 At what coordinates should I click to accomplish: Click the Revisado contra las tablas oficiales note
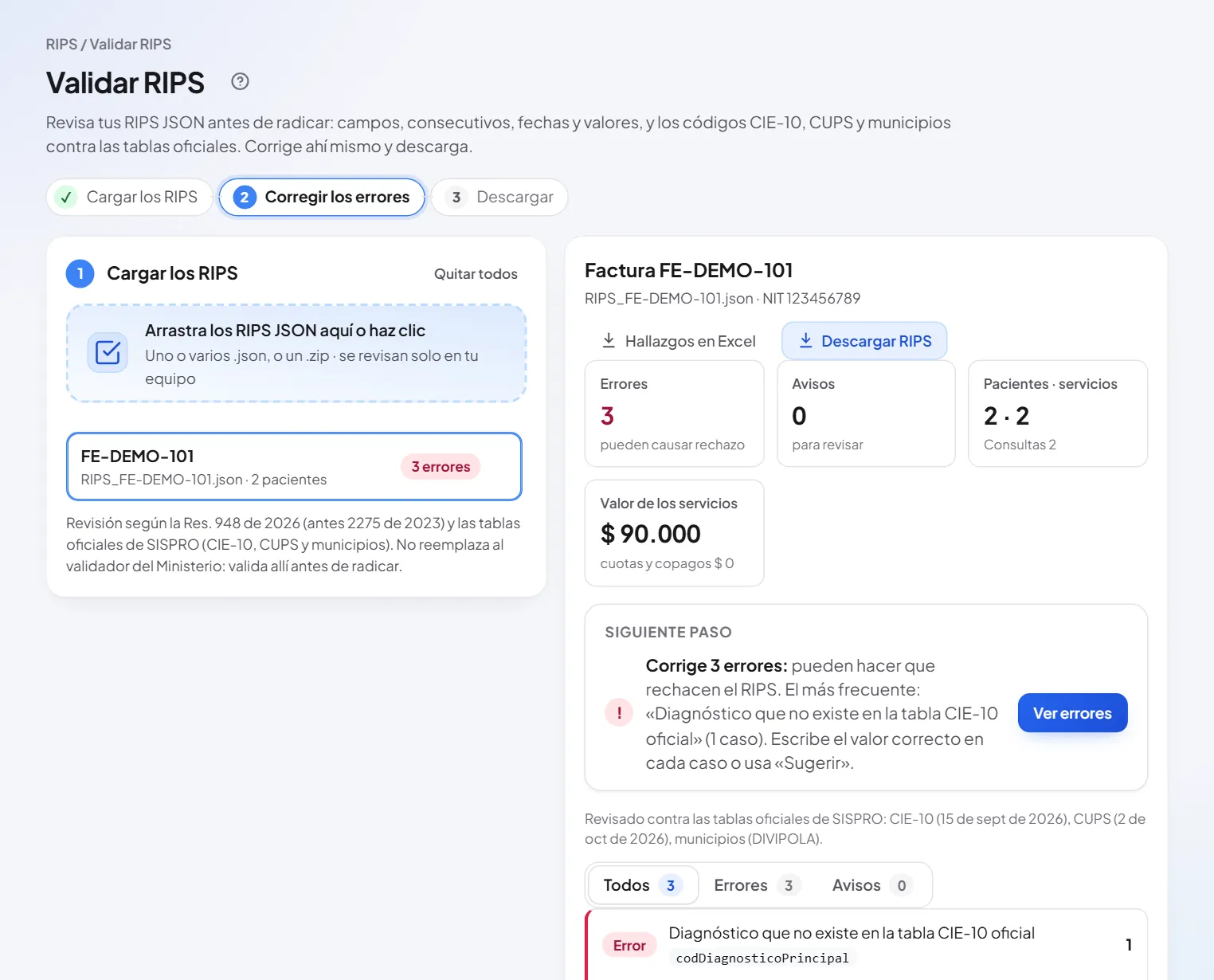(865, 829)
